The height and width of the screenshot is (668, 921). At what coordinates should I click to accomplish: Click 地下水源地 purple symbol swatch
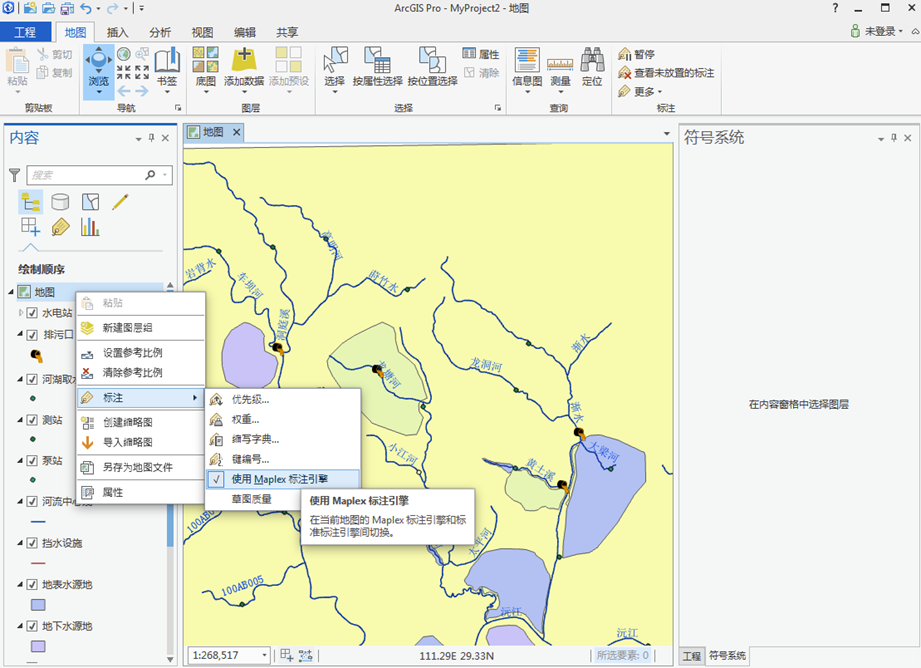[x=38, y=646]
